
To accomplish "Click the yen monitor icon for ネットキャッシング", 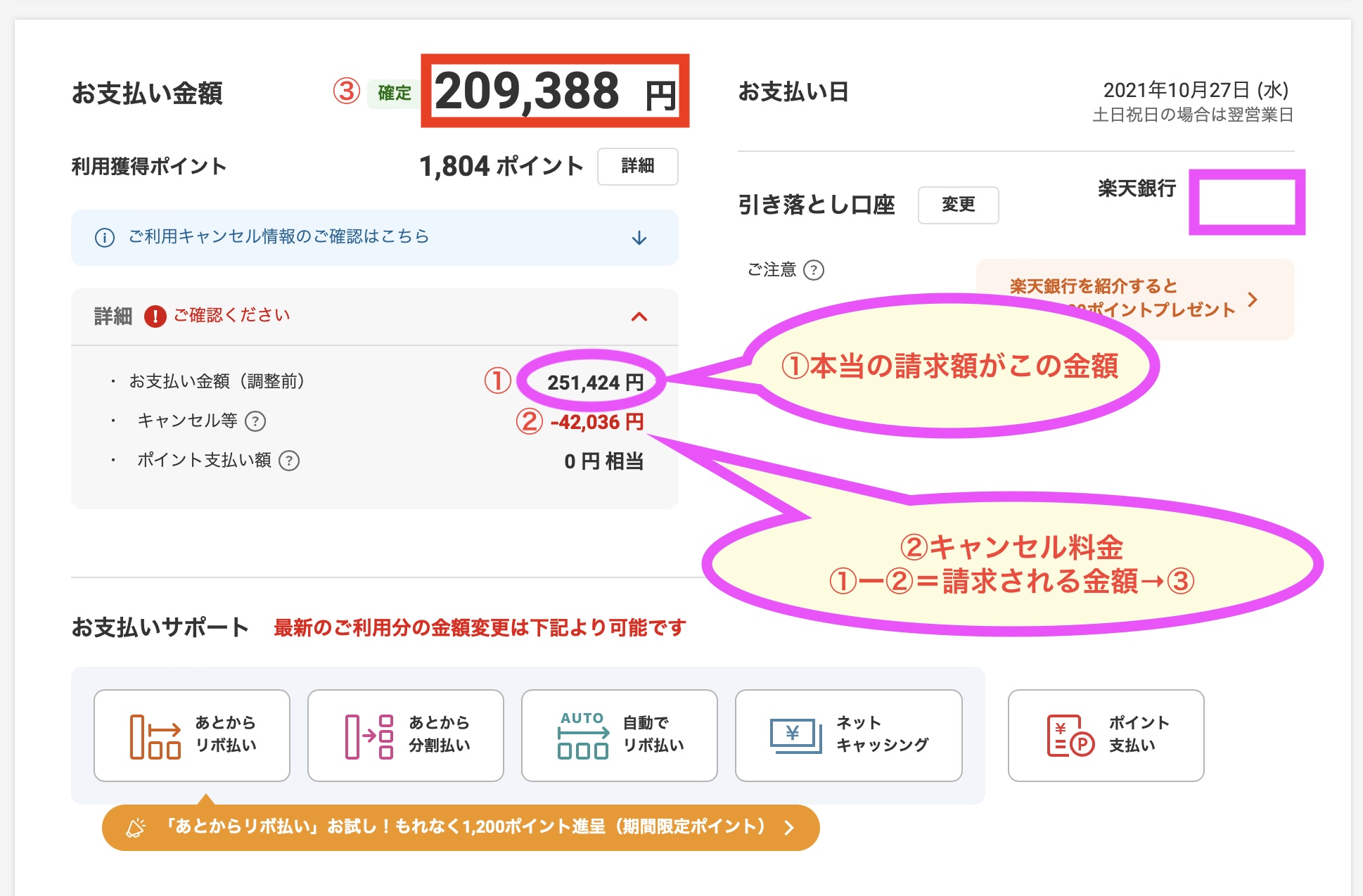I will (x=795, y=736).
